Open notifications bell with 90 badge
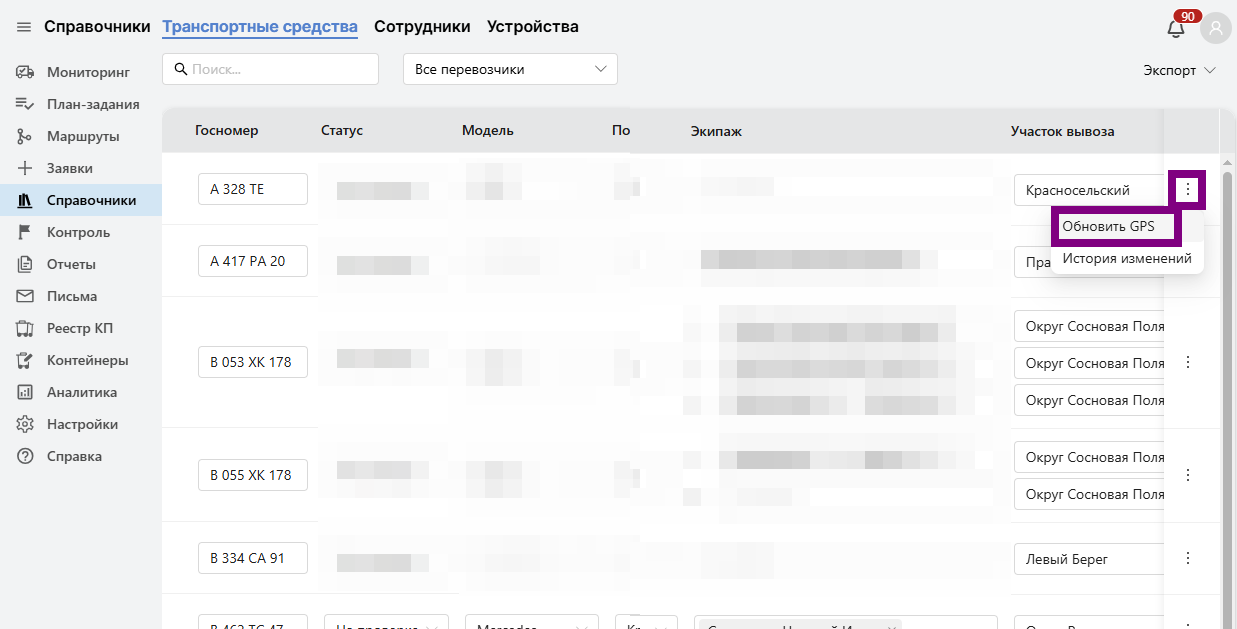The height and width of the screenshot is (629, 1237). coord(1176,28)
